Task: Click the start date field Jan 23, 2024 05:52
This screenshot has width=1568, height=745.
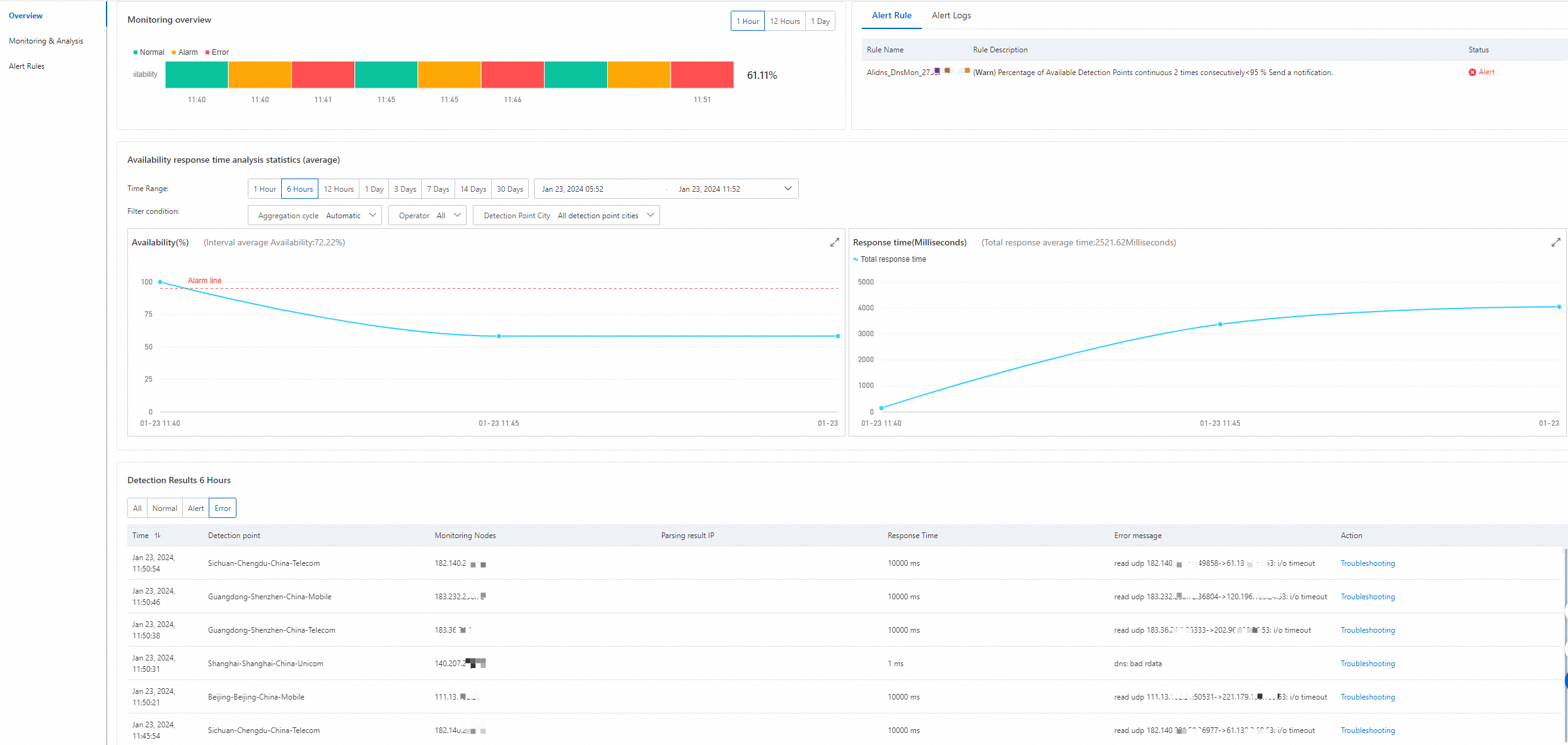Action: (x=572, y=189)
